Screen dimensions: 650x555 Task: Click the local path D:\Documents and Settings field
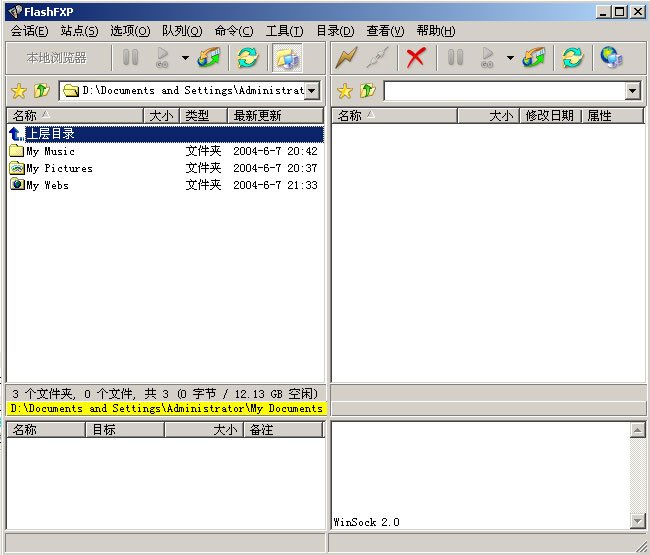[x=182, y=90]
